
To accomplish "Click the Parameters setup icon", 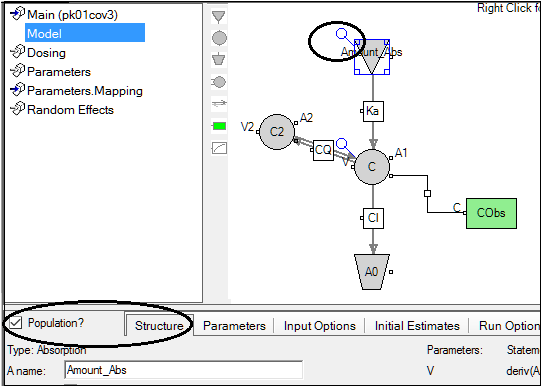I will 18,72.
